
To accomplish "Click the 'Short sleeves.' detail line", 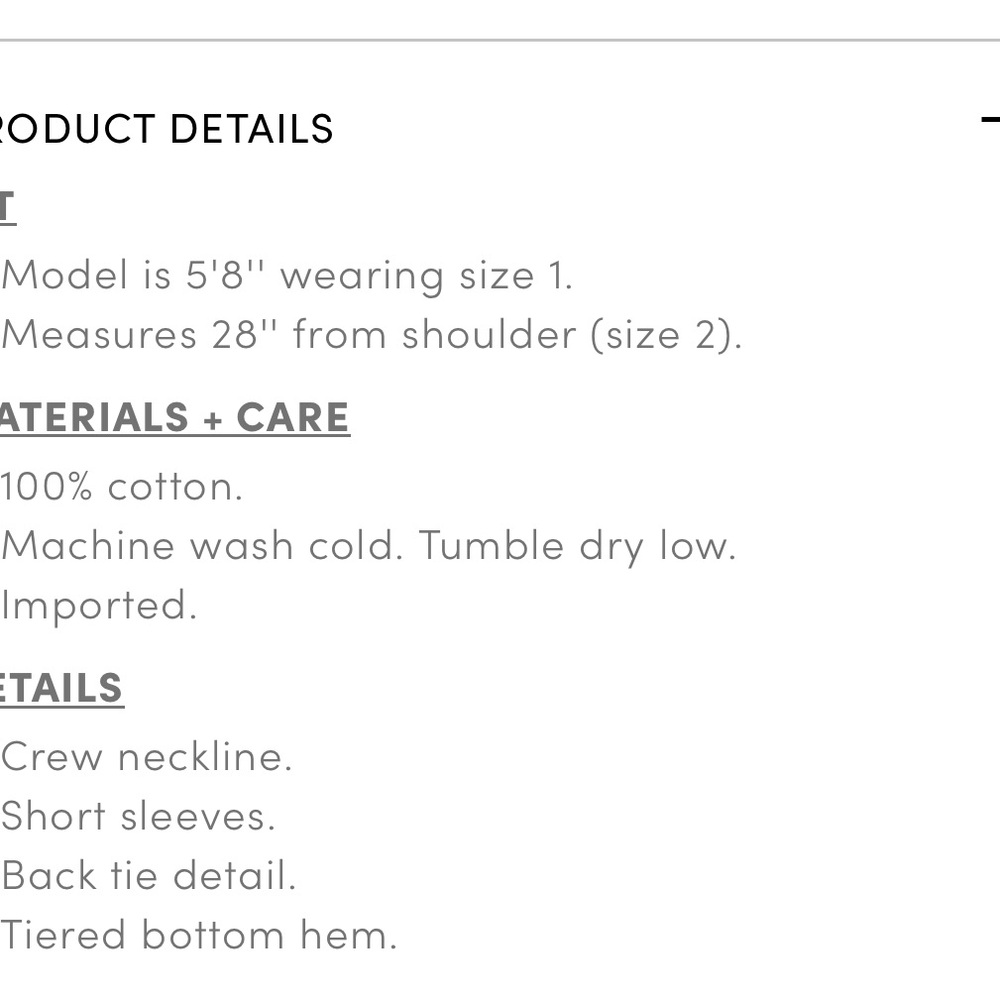I will pos(138,816).
